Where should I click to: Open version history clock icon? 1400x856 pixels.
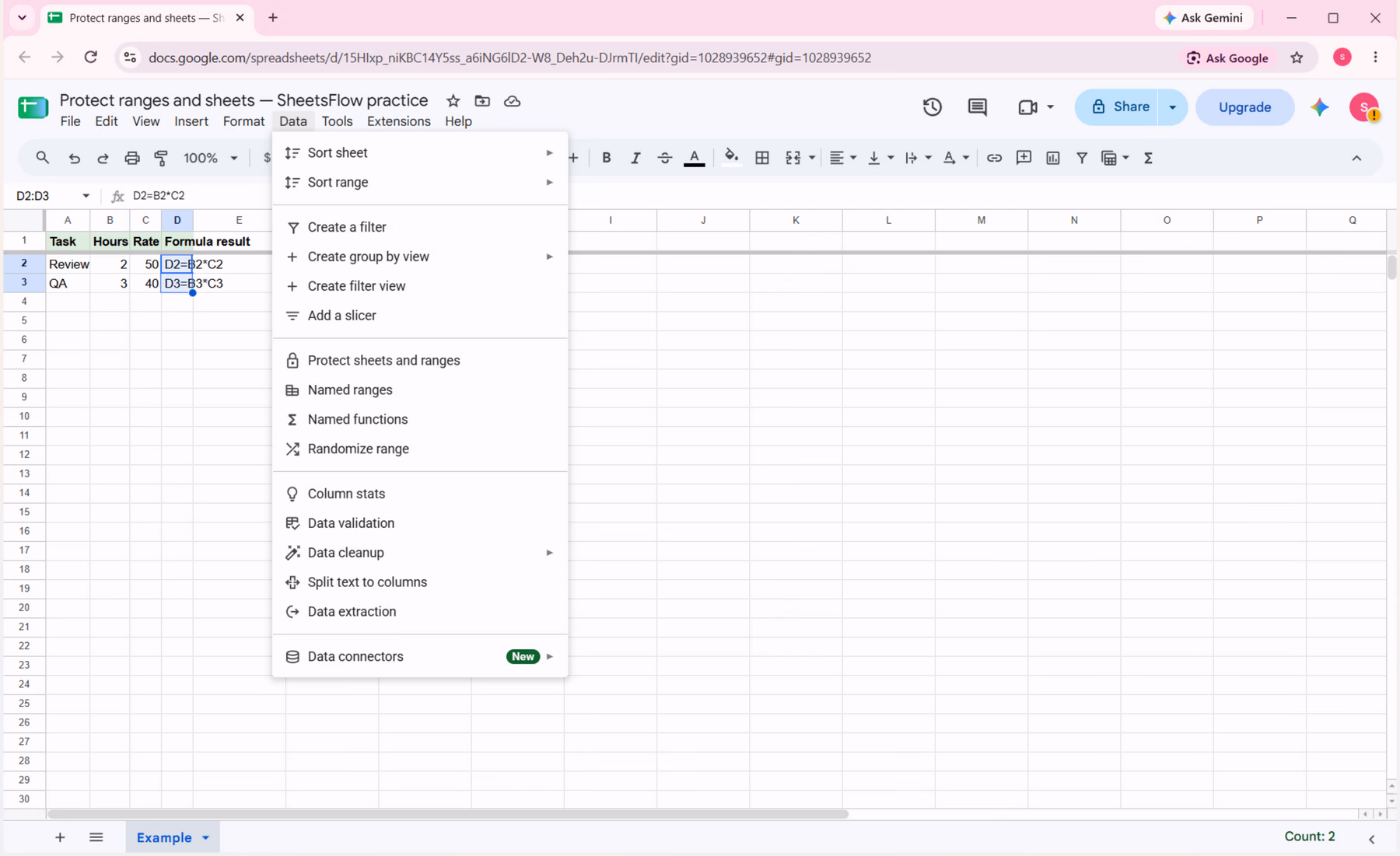click(x=932, y=107)
